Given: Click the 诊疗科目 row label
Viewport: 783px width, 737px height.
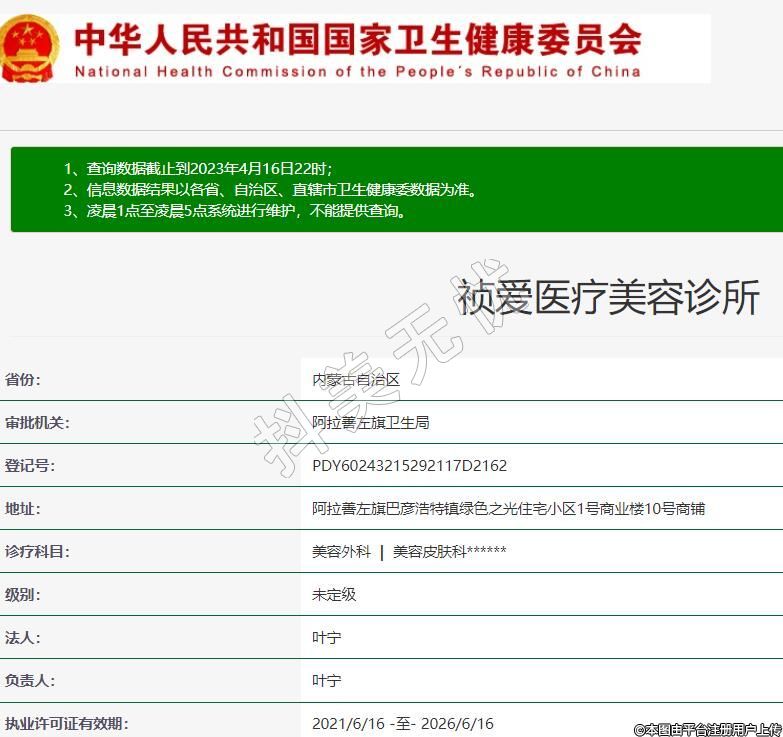Looking at the screenshot, I should point(37,552).
